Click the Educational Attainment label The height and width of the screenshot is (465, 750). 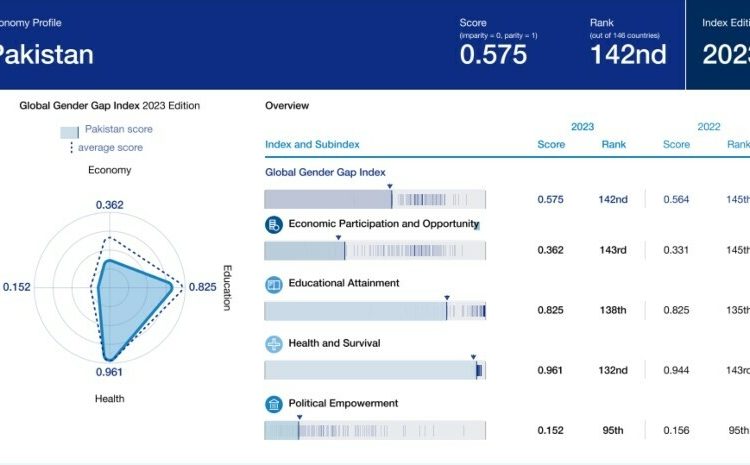pos(344,283)
